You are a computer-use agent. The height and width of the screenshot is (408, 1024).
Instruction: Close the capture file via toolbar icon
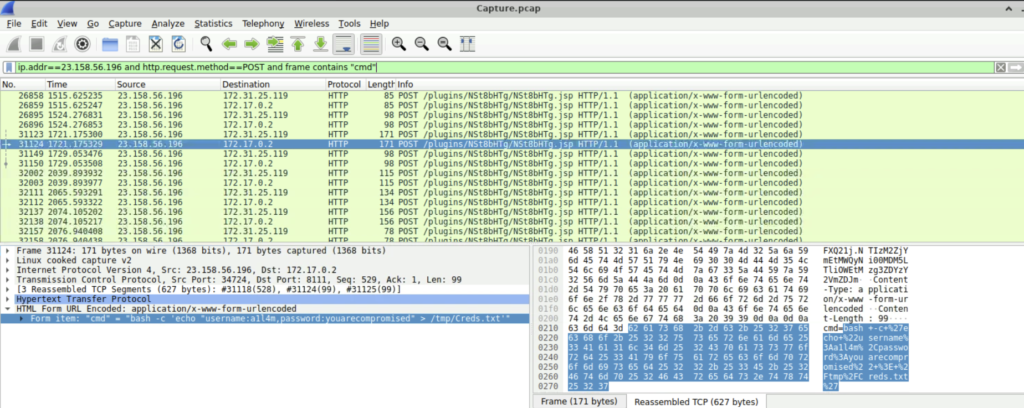click(x=156, y=44)
